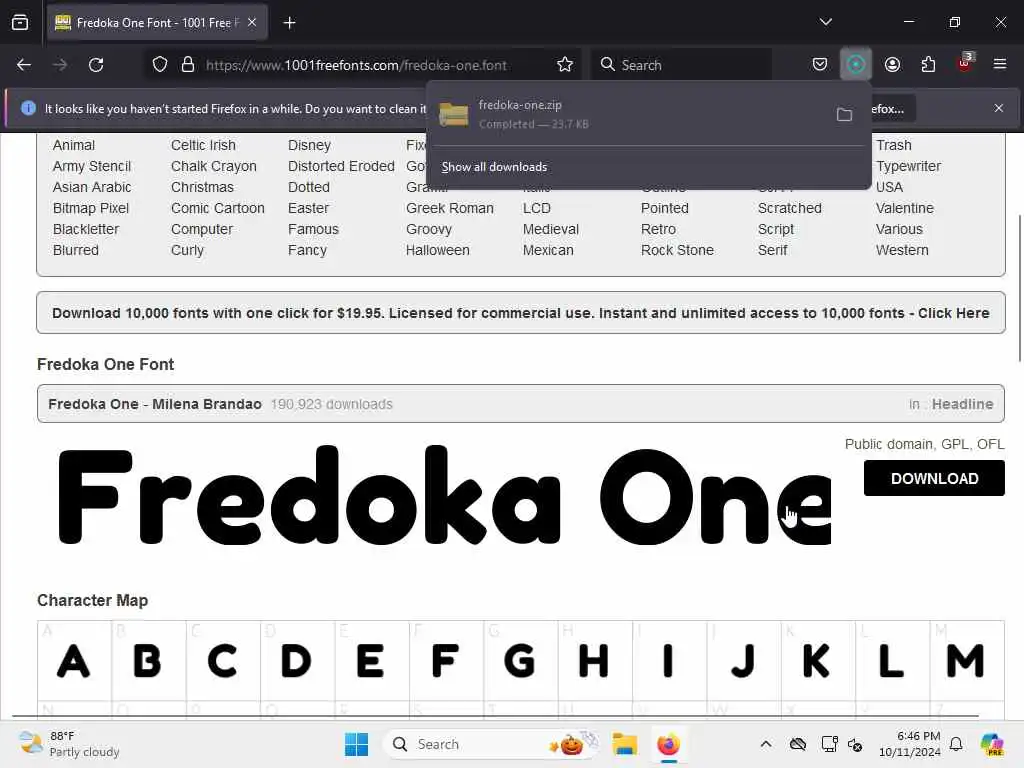Reload the current page
This screenshot has height=768, width=1024.
pos(96,65)
